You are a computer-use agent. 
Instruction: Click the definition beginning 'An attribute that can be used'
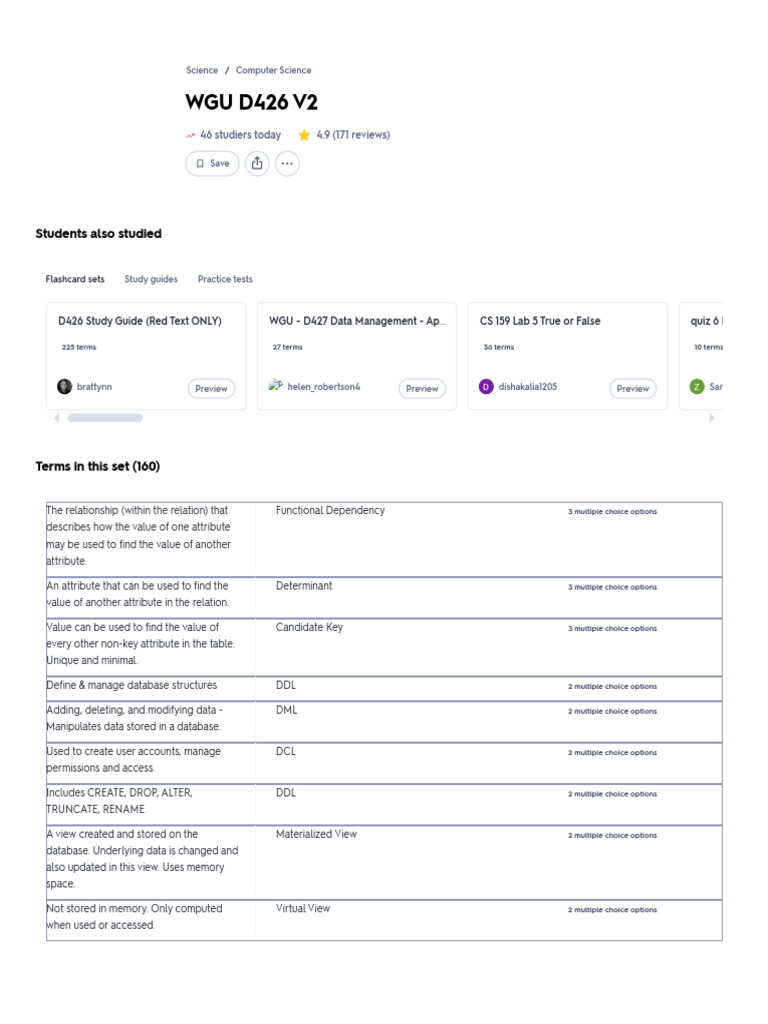point(138,594)
